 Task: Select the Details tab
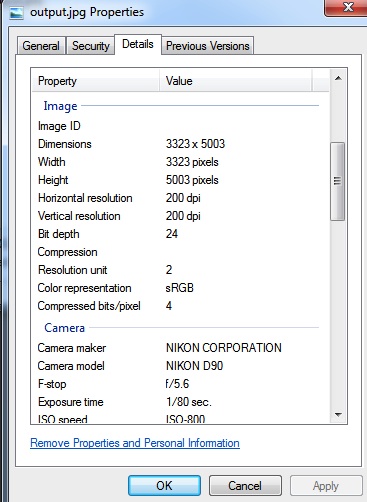[x=138, y=44]
